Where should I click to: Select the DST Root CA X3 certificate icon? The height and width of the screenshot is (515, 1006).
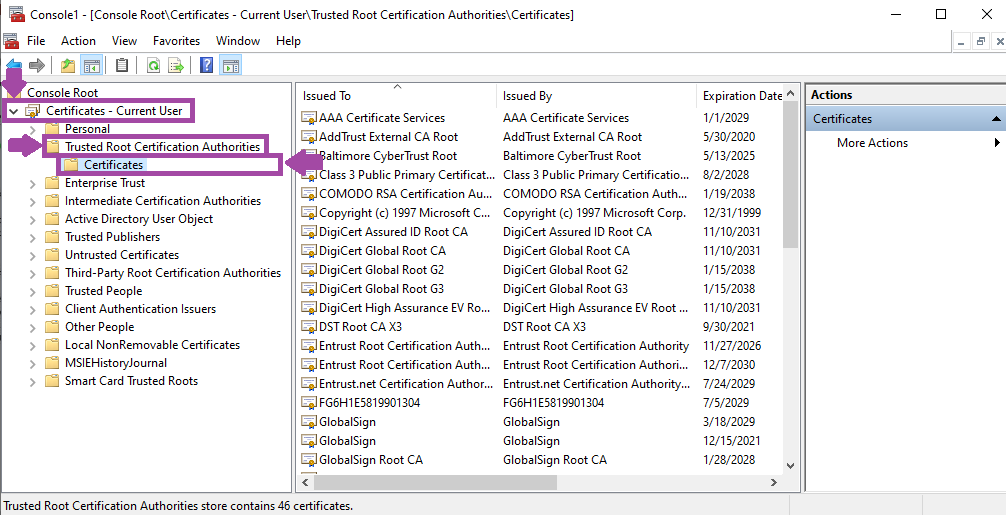[309, 327]
